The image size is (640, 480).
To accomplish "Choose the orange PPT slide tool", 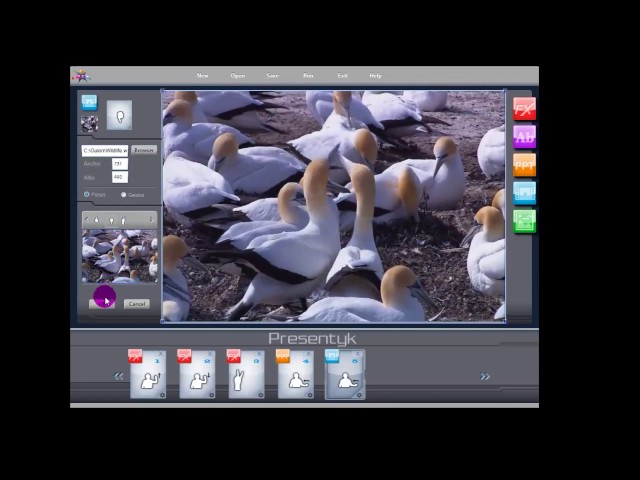I will pos(524,165).
